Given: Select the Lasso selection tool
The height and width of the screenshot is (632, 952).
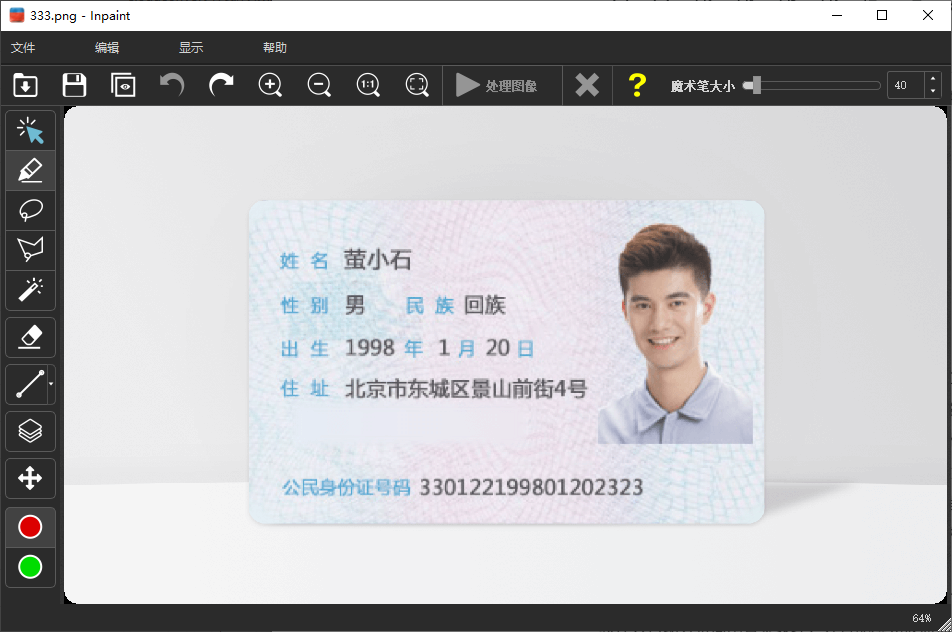Looking at the screenshot, I should tap(30, 210).
